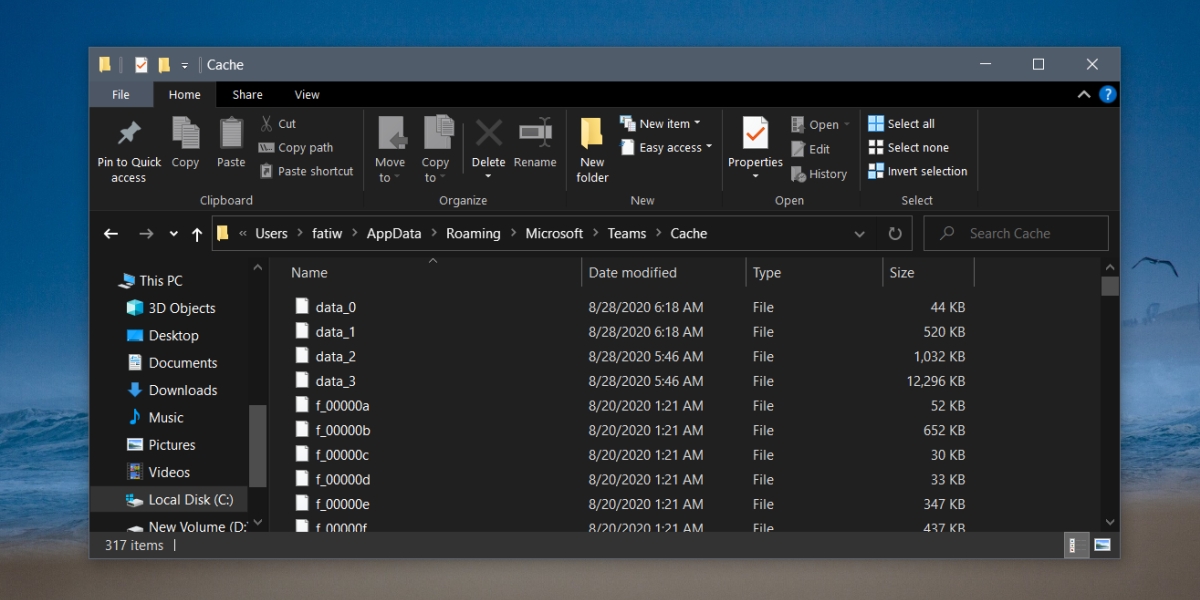This screenshot has width=1200, height=600.
Task: Open Help with the question mark button
Action: point(1107,94)
